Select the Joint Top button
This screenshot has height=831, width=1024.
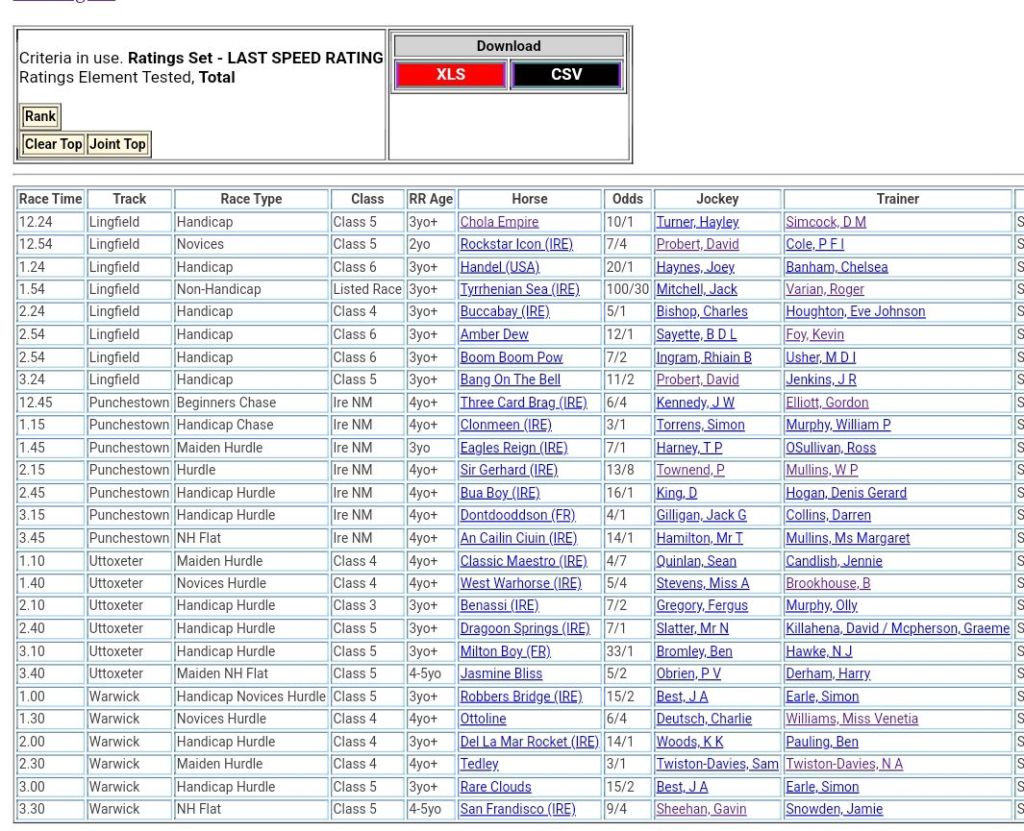click(118, 144)
